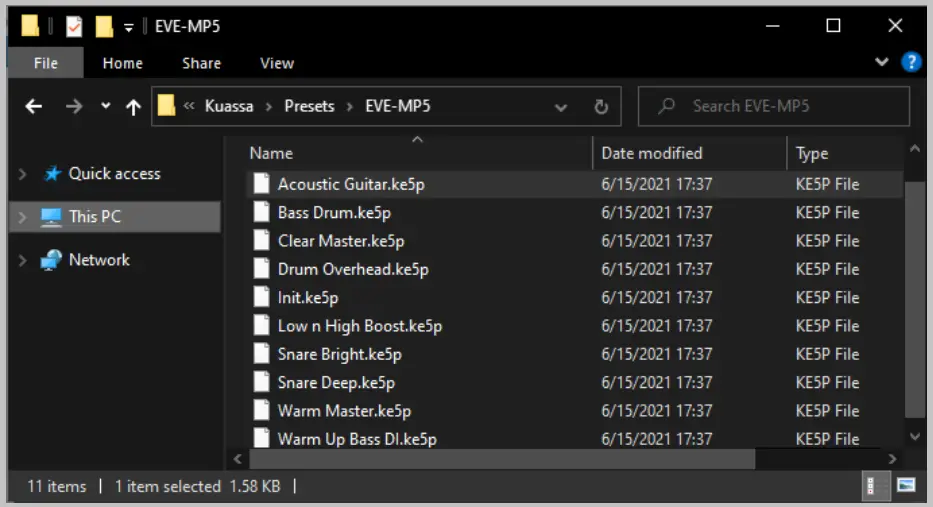Select Network in the navigation pane
Image resolution: width=933 pixels, height=507 pixels.
pyautogui.click(x=99, y=260)
